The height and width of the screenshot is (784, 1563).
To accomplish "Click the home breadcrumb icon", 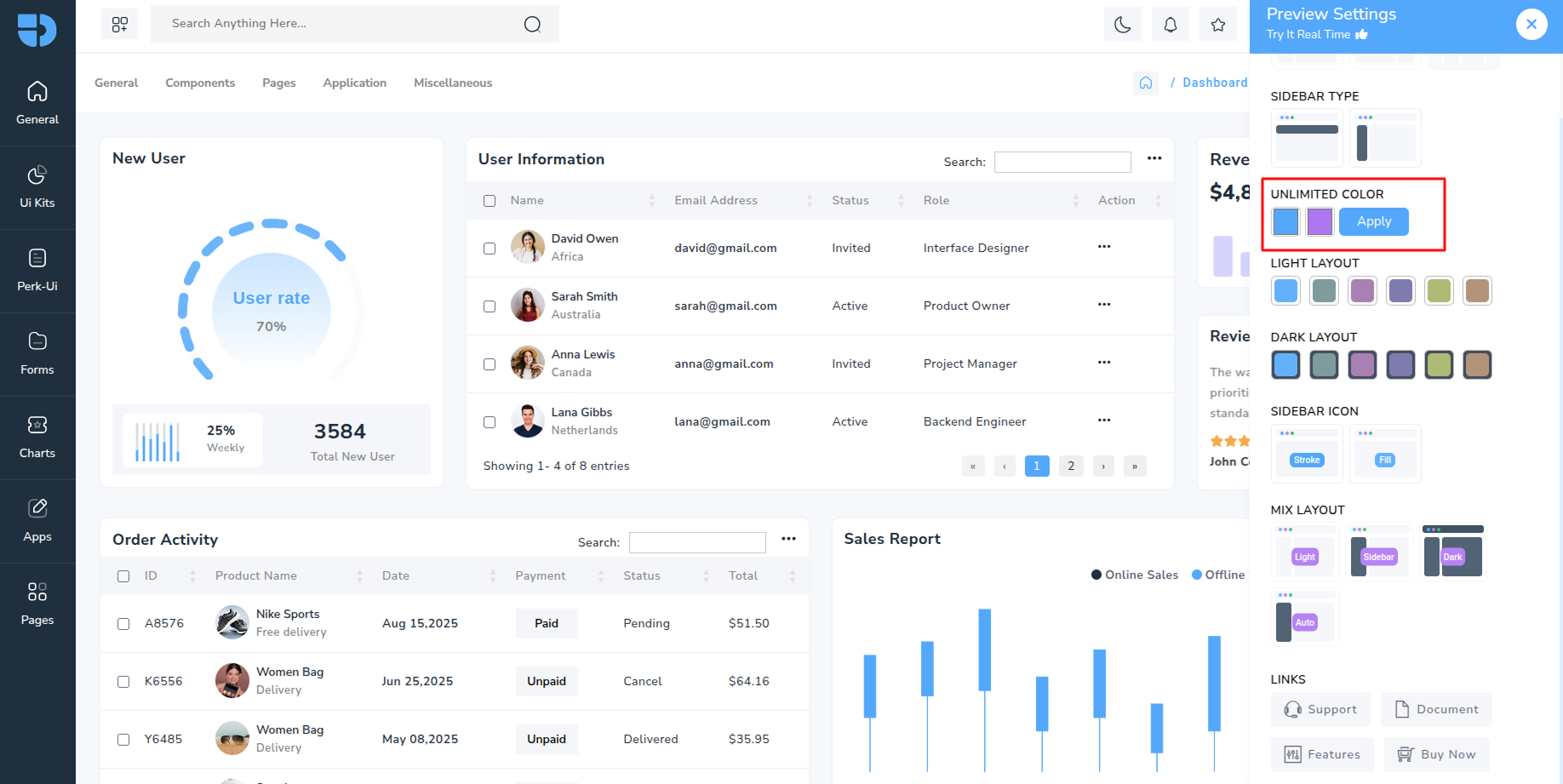I will point(1145,83).
